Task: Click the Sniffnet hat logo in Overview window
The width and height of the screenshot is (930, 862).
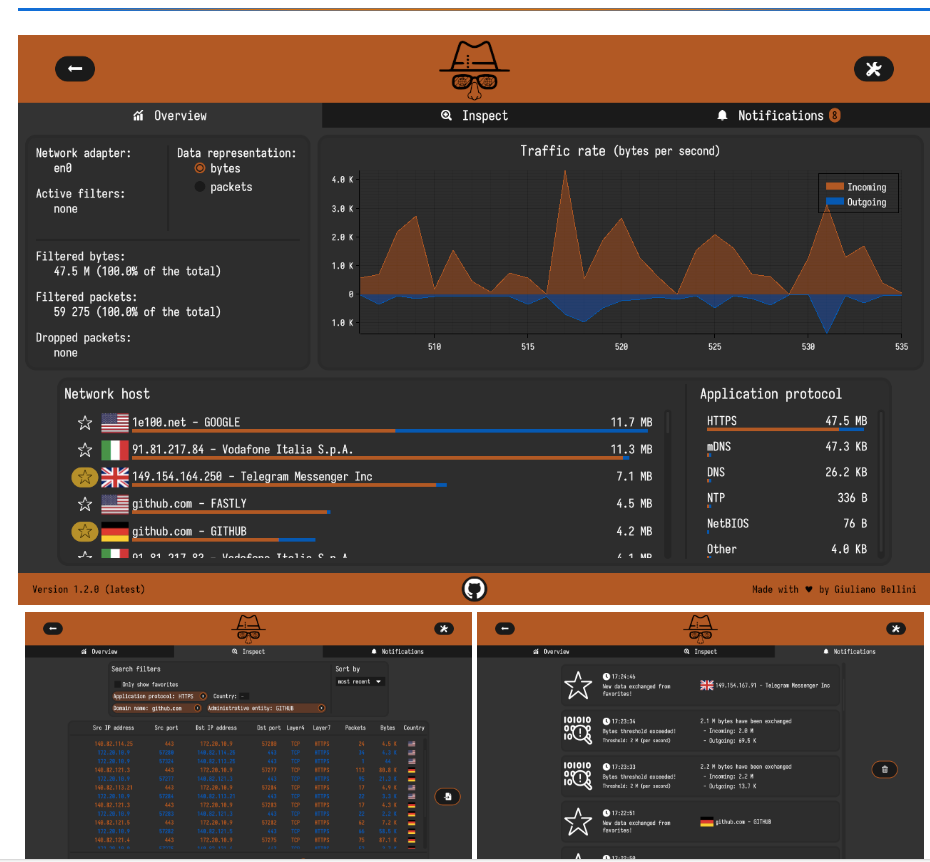Action: pos(474,70)
